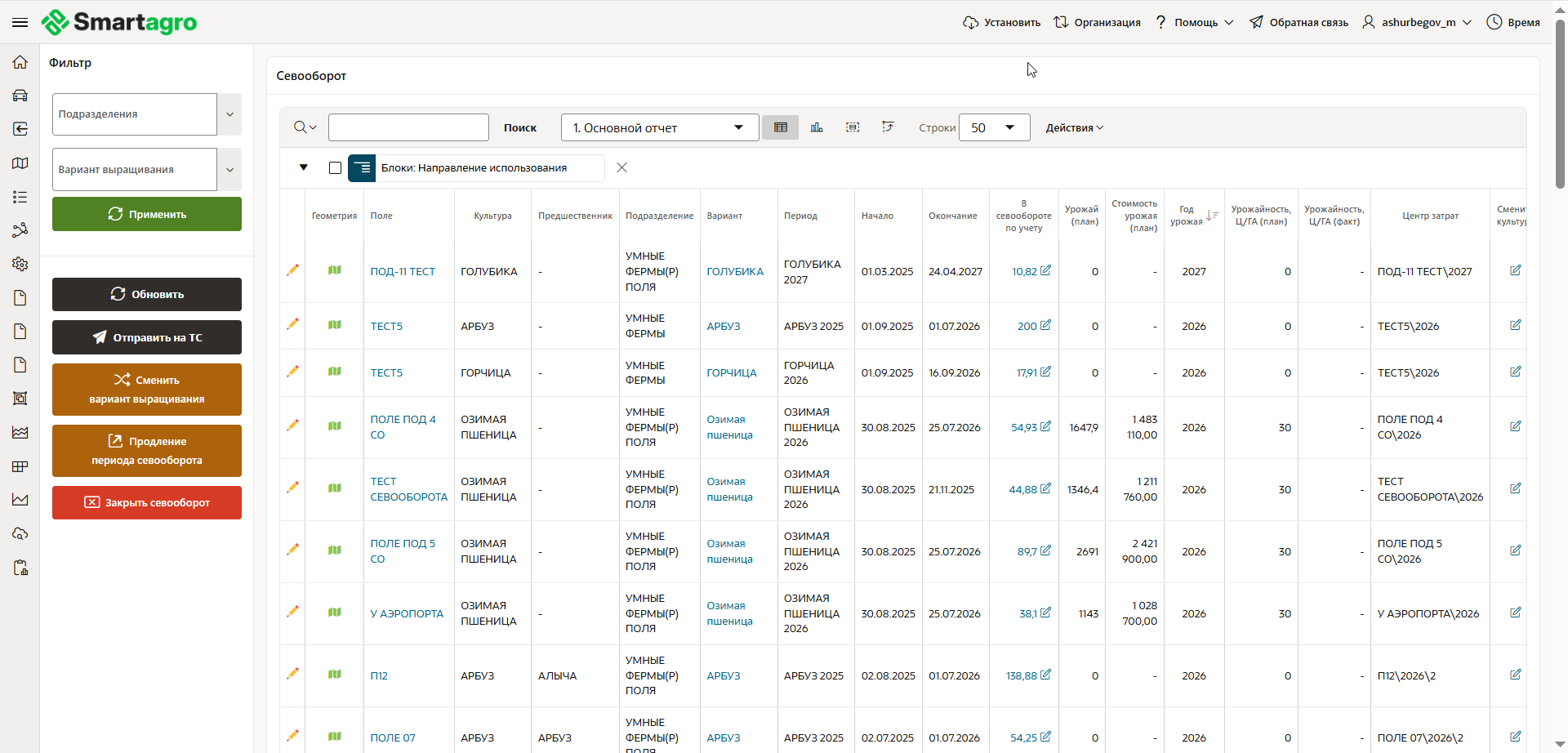Click the green Применить button
The height and width of the screenshot is (753, 1568).
(147, 214)
